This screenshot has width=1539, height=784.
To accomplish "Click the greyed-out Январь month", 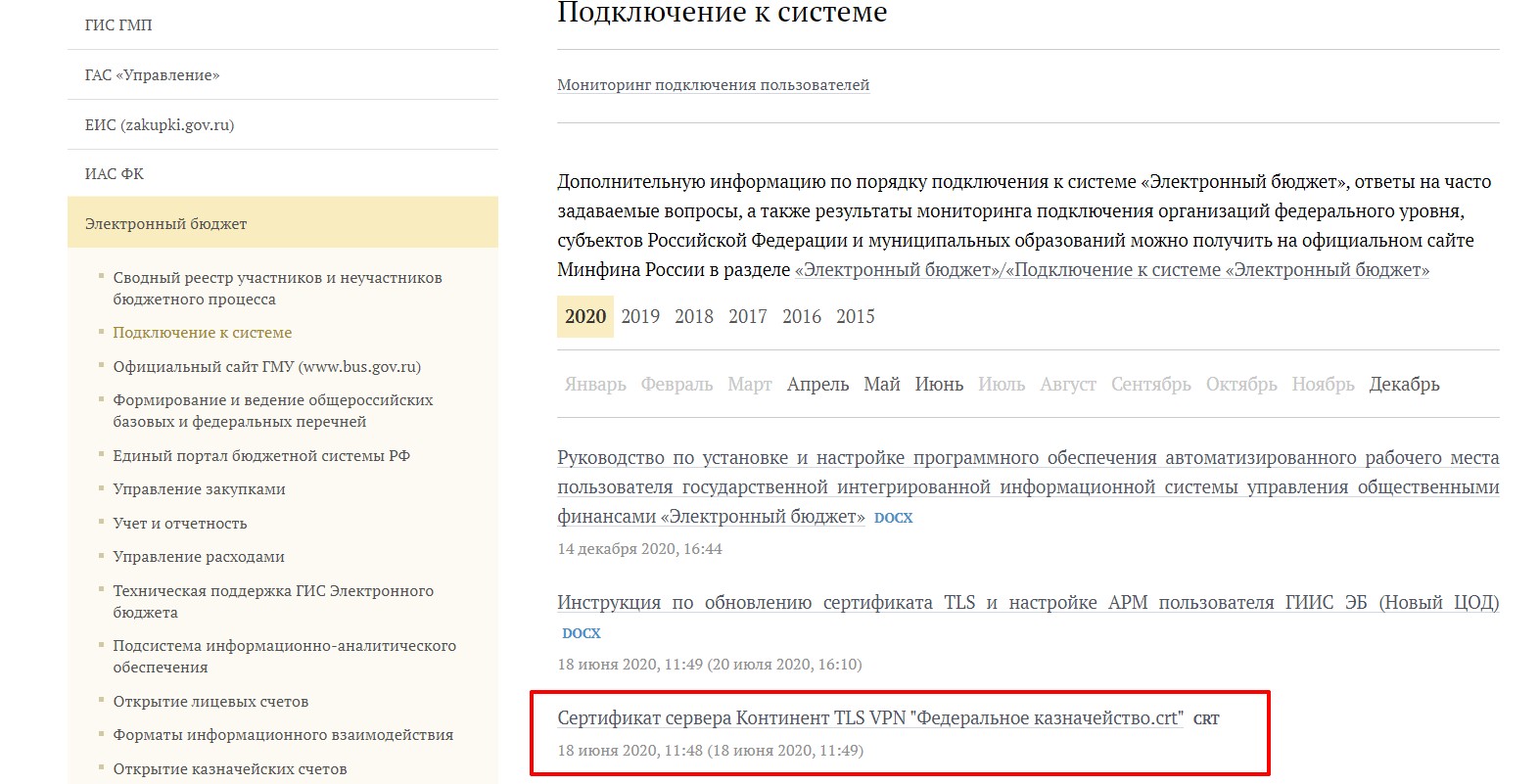I will pyautogui.click(x=595, y=384).
